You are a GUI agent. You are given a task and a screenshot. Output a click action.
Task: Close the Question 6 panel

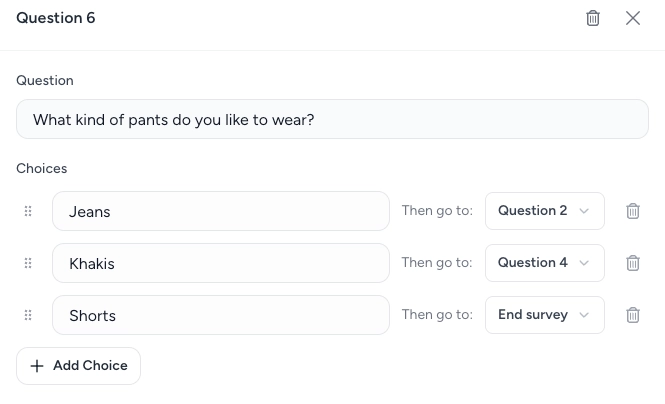pyautogui.click(x=633, y=18)
